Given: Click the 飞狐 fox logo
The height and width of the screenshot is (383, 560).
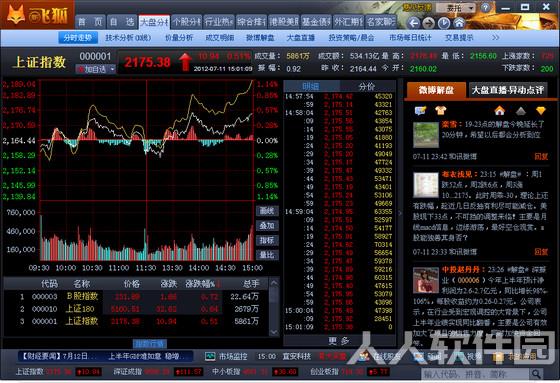Looking at the screenshot, I should pos(37,14).
